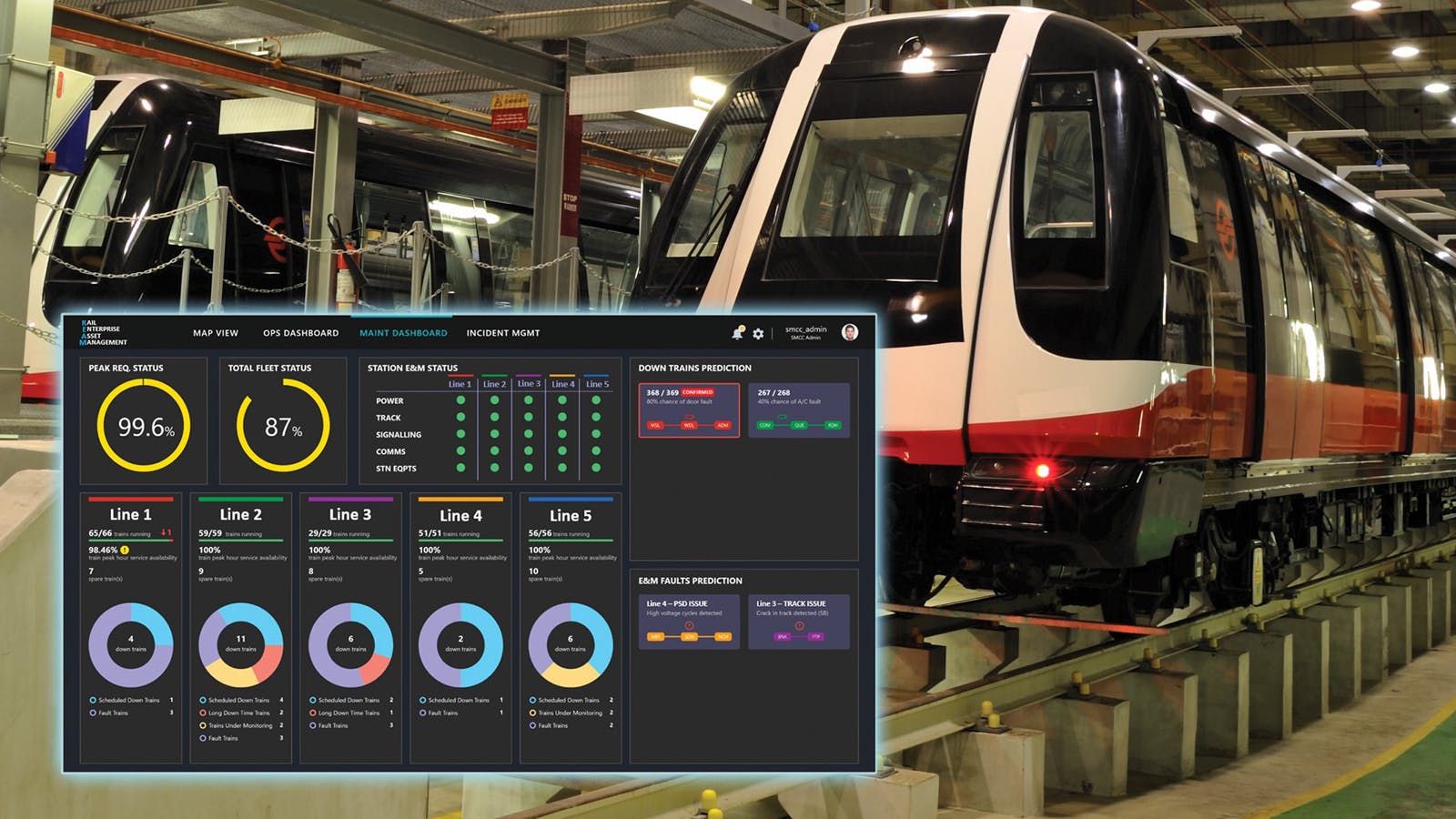Click the red down-arrow indicator on Line 1
Viewport: 1456px width, 819px height.
pos(166,532)
